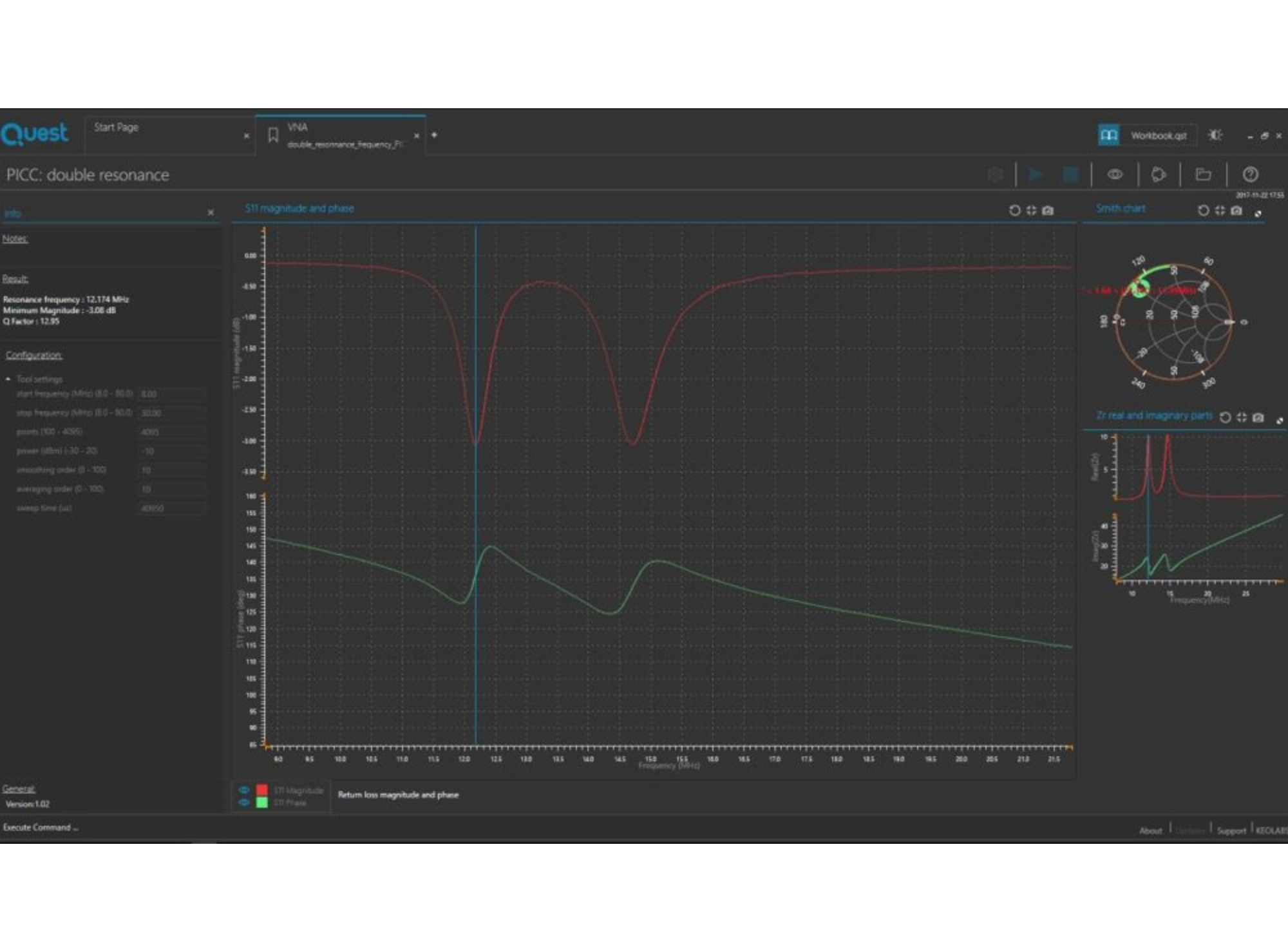Click the run measurement play button
Viewport: 1288px width, 952px height.
click(x=1036, y=175)
